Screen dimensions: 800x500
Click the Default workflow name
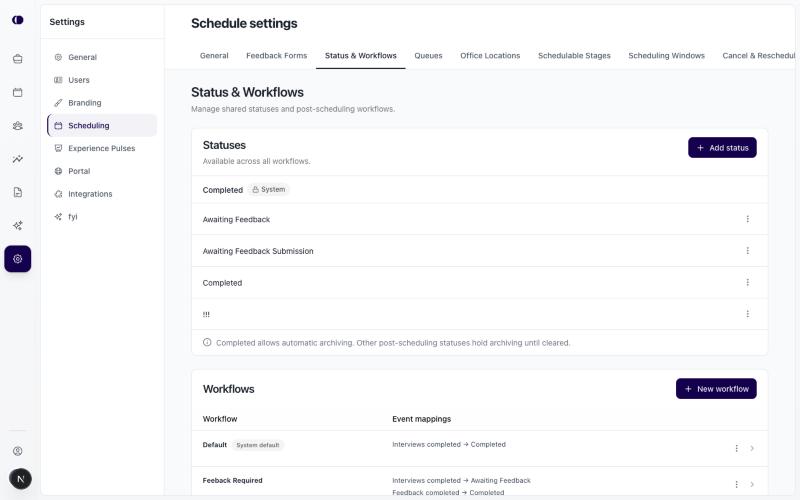point(215,445)
